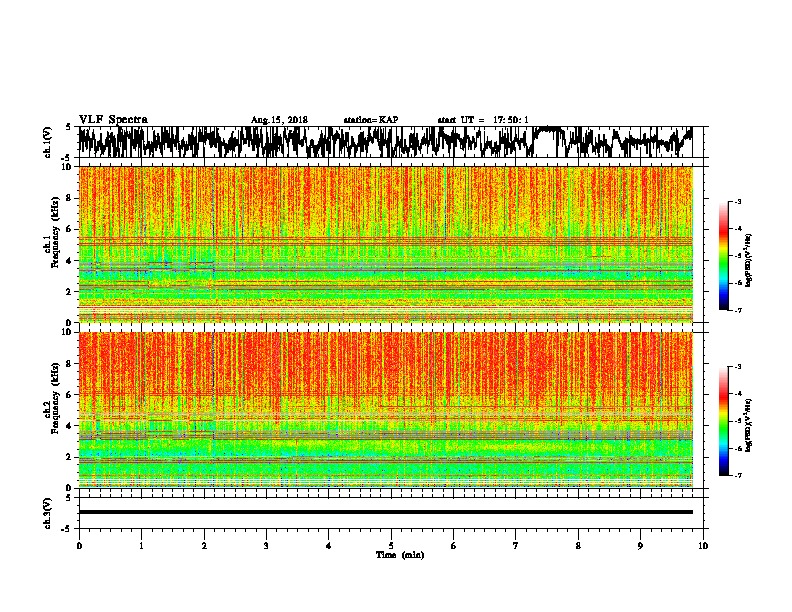
Task: Click the "9" tick on time axis
Action: coord(640,546)
